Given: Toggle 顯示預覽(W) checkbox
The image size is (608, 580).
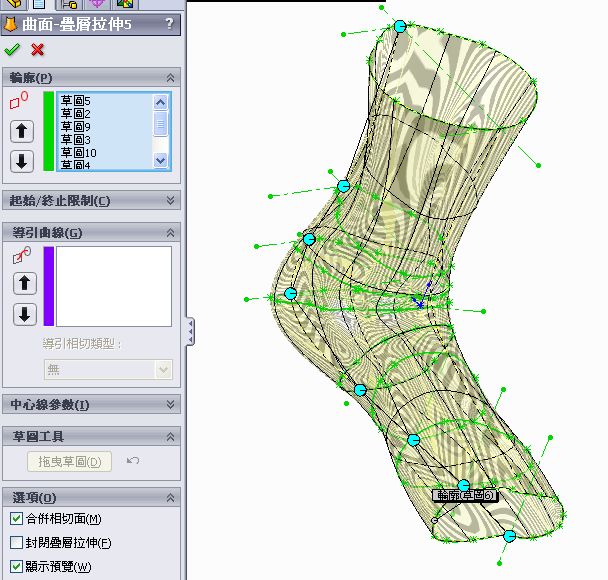Looking at the screenshot, I should 16,566.
